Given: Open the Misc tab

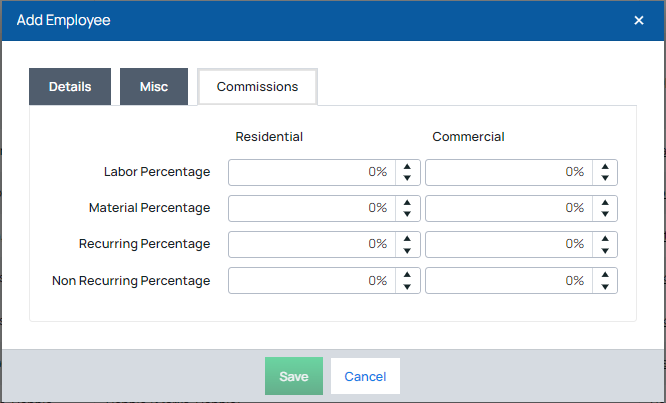Looking at the screenshot, I should (154, 87).
